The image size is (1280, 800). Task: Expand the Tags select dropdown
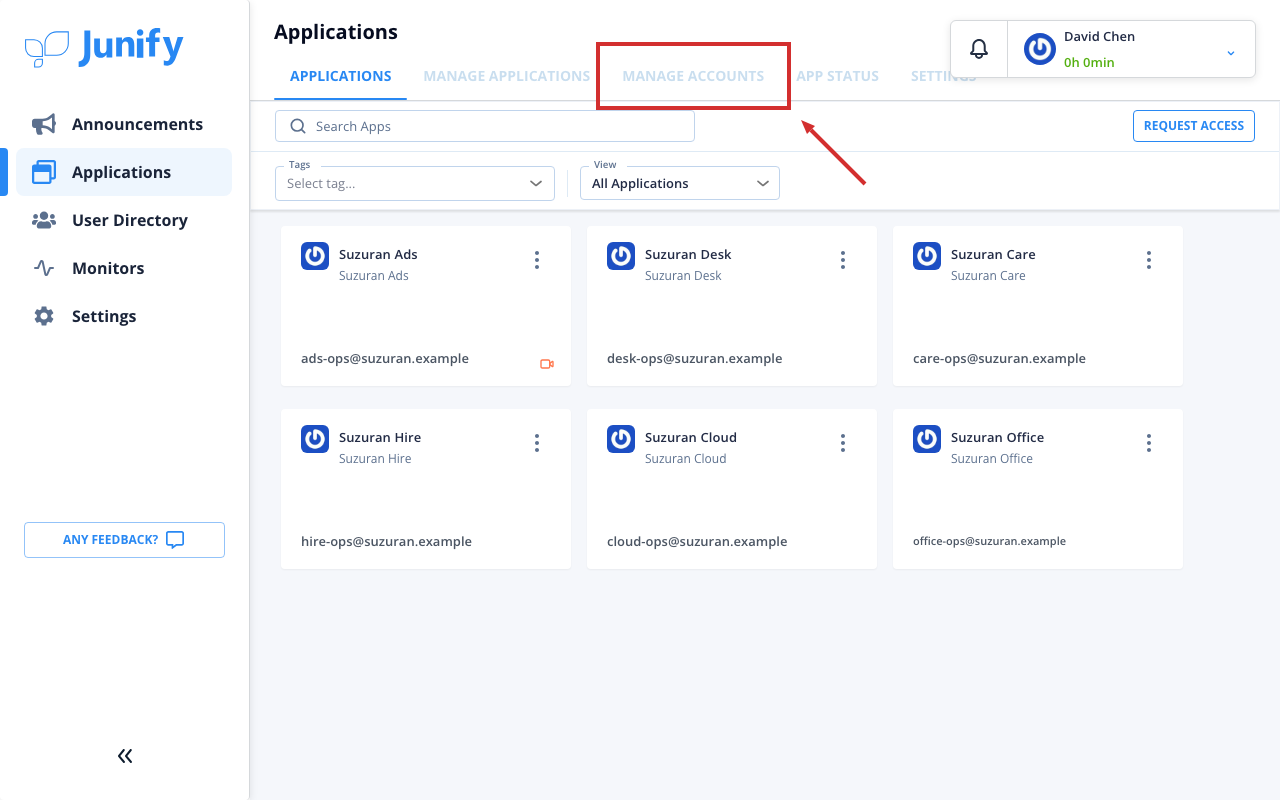pos(415,183)
